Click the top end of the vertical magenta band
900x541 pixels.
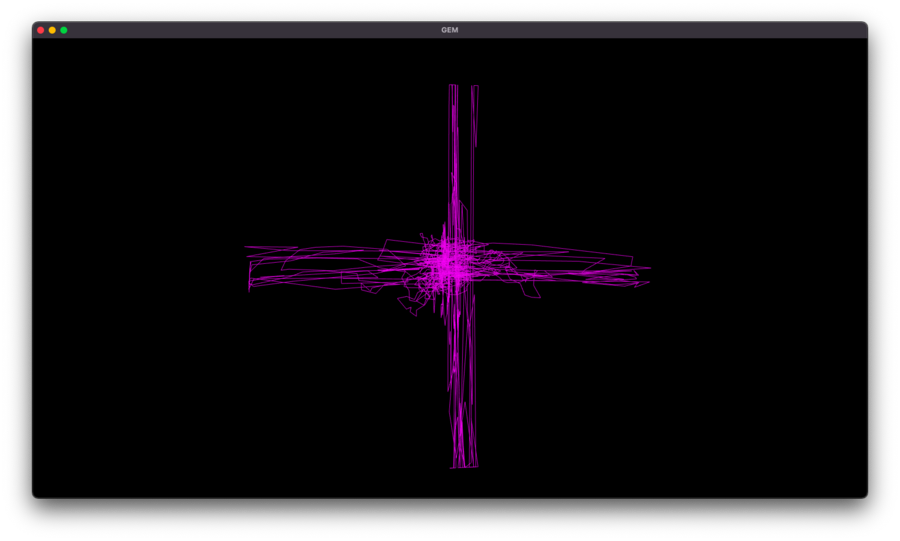453,88
